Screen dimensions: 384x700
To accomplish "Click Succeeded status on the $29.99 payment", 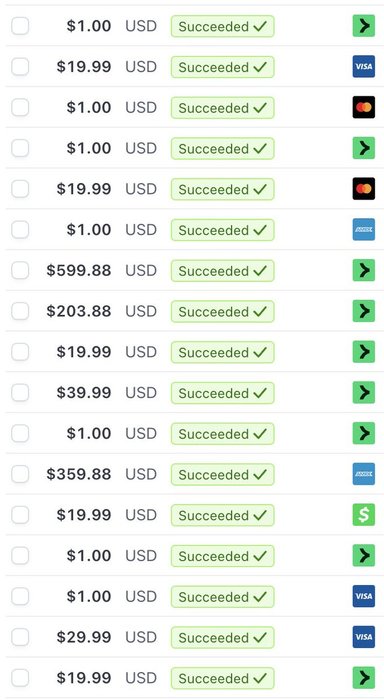I will 222,638.
